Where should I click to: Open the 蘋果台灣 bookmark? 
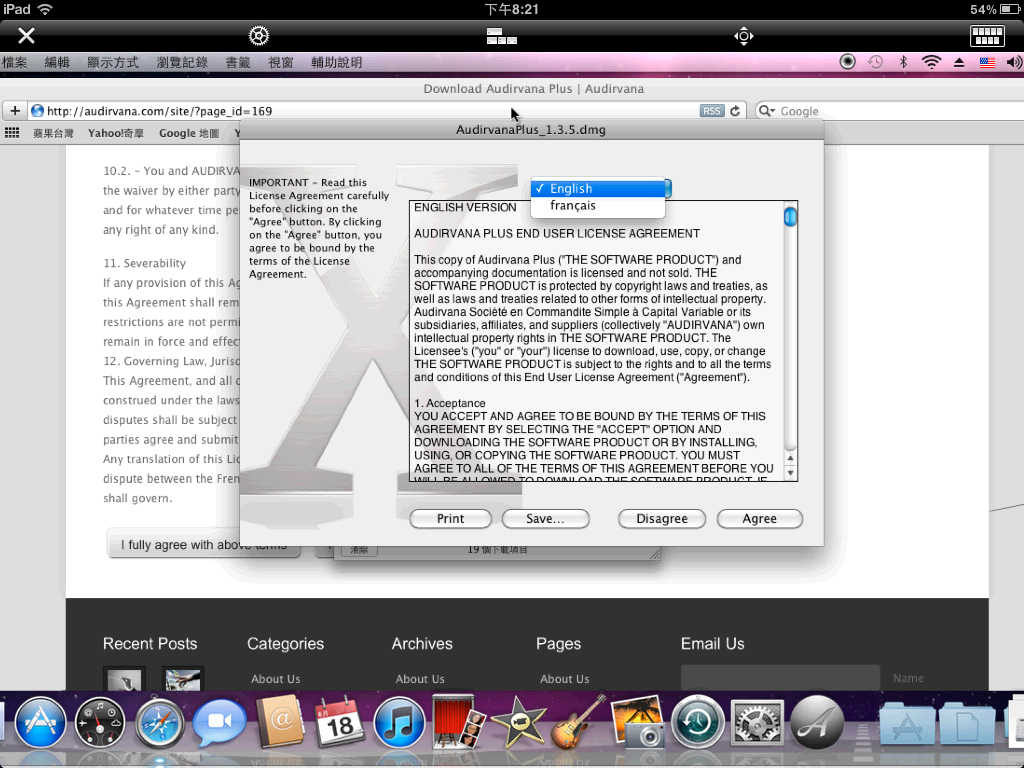54,133
